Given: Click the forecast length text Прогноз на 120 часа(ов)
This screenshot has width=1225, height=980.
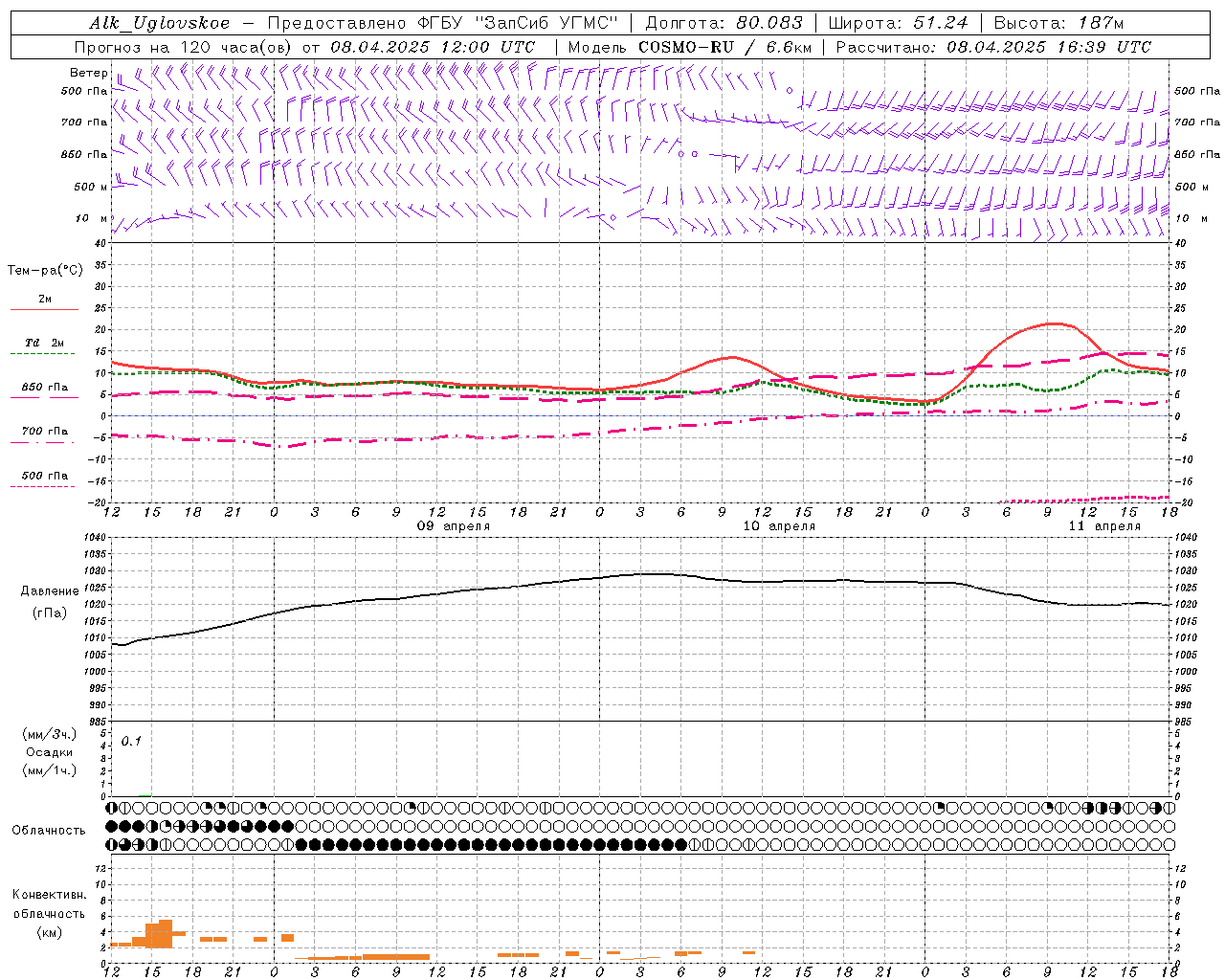Looking at the screenshot, I should (x=184, y=47).
